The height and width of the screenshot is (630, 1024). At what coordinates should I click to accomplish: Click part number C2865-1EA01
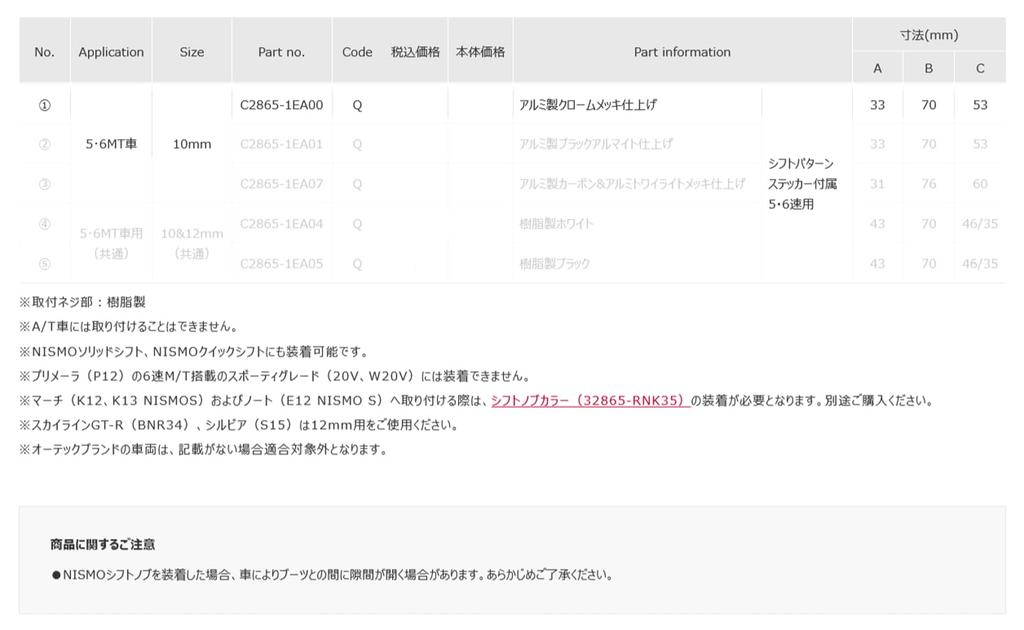281,144
